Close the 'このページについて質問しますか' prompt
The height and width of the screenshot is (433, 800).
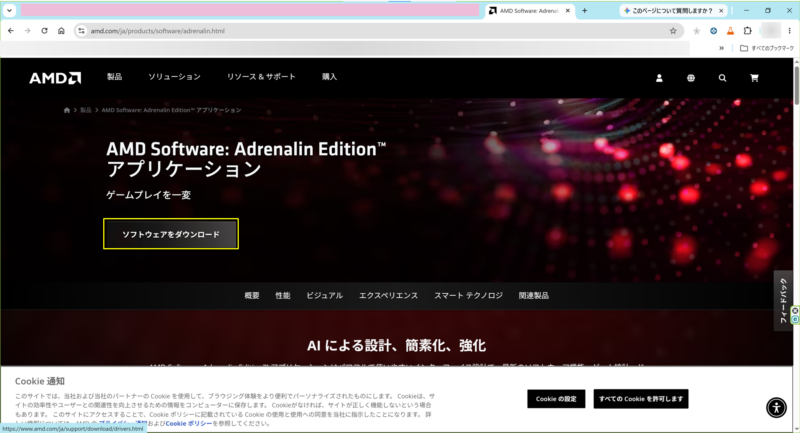pos(721,10)
